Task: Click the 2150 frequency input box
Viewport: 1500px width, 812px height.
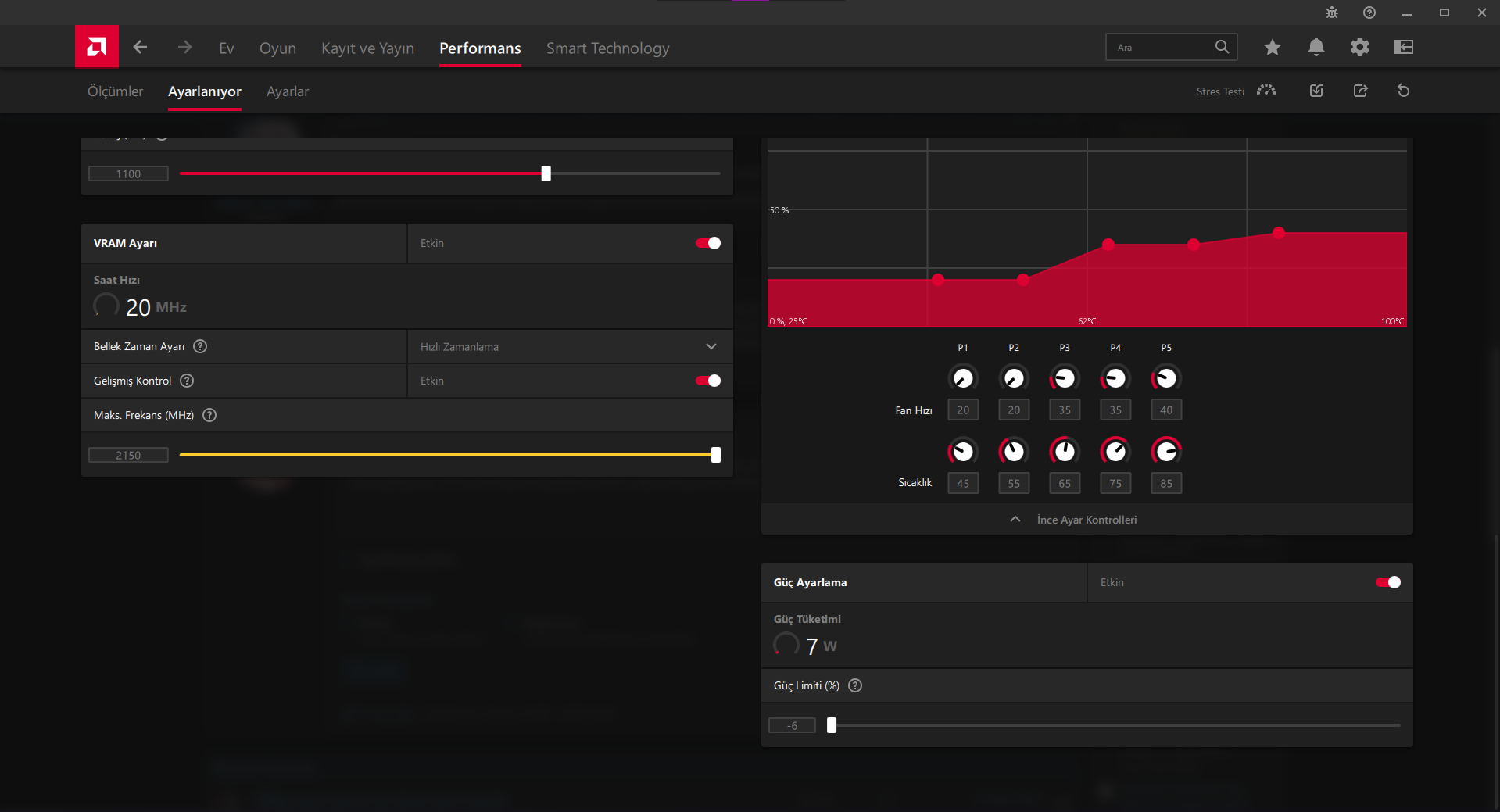Action: [x=128, y=455]
